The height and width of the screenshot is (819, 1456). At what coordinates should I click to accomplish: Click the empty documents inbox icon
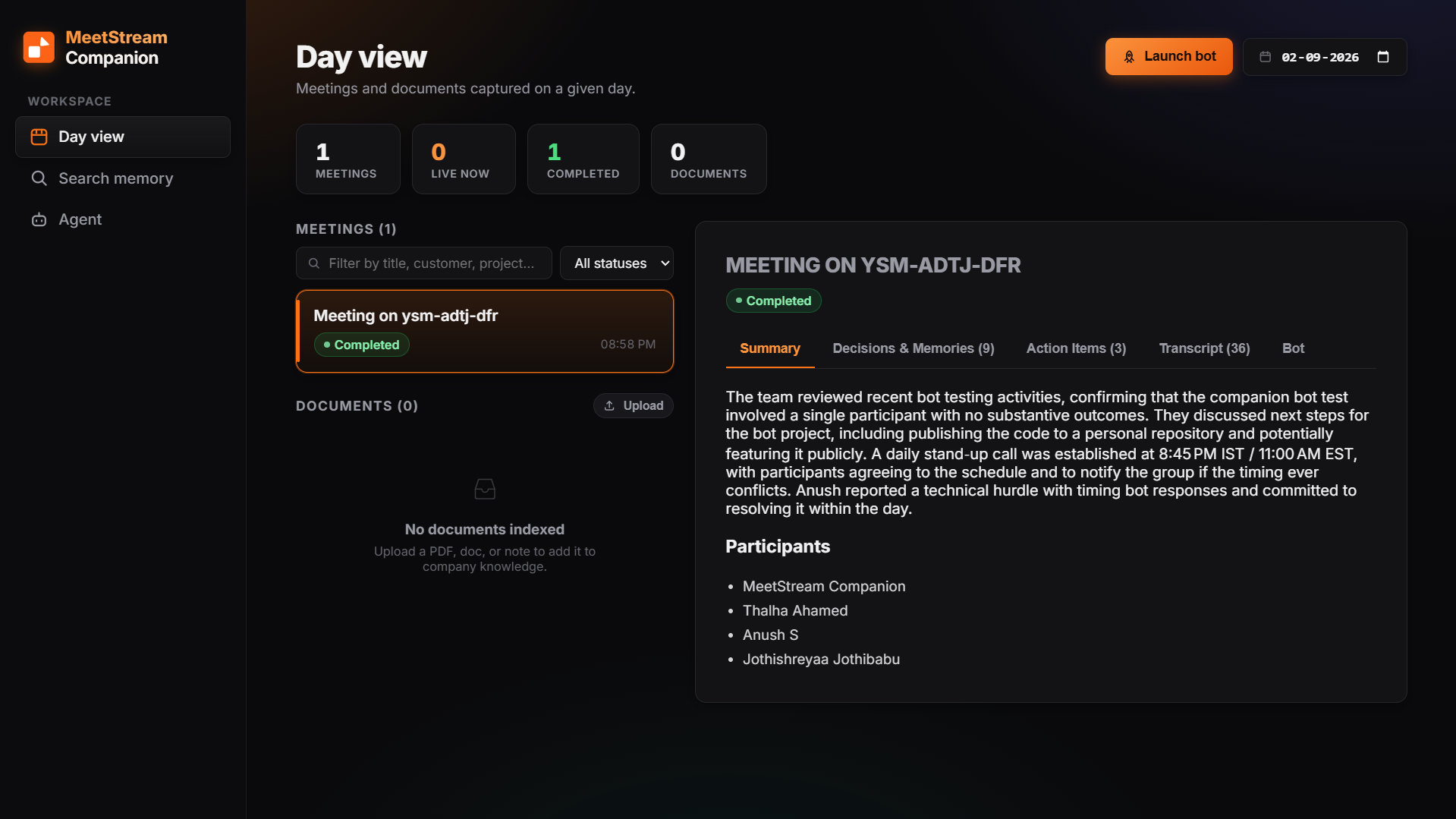(x=484, y=490)
